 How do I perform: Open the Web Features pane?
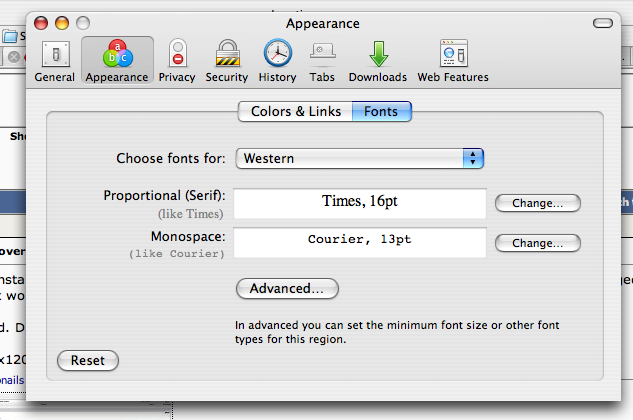pyautogui.click(x=453, y=61)
